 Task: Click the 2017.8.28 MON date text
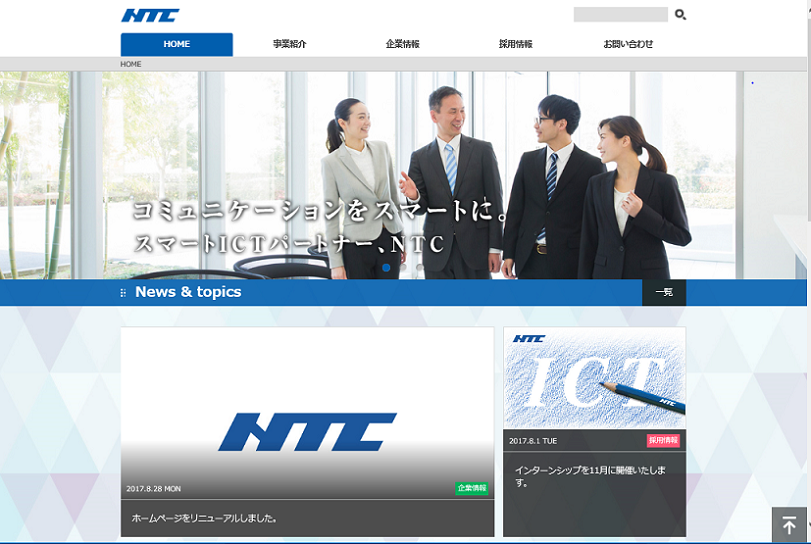click(154, 489)
